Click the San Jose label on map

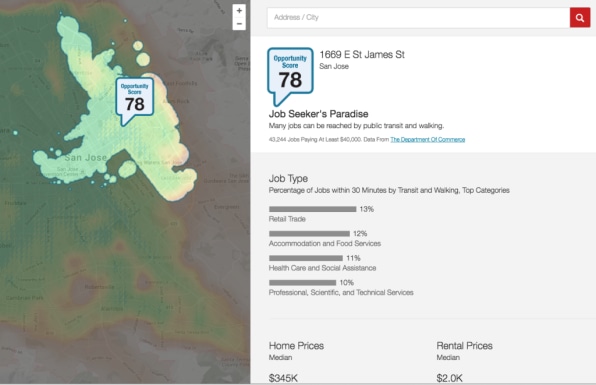(86, 157)
